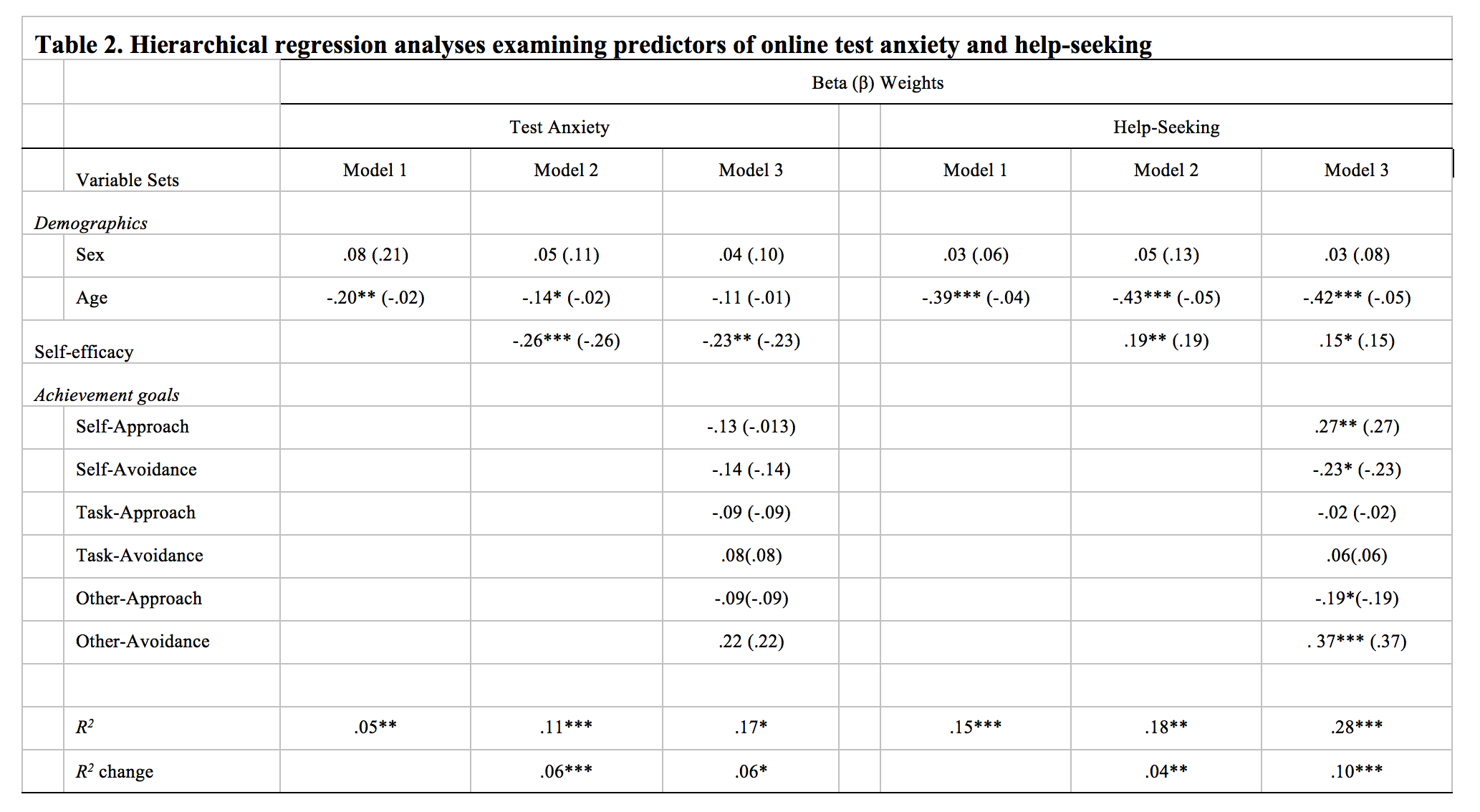Select the Sex row label
This screenshot has width=1480, height=812.
[x=90, y=255]
